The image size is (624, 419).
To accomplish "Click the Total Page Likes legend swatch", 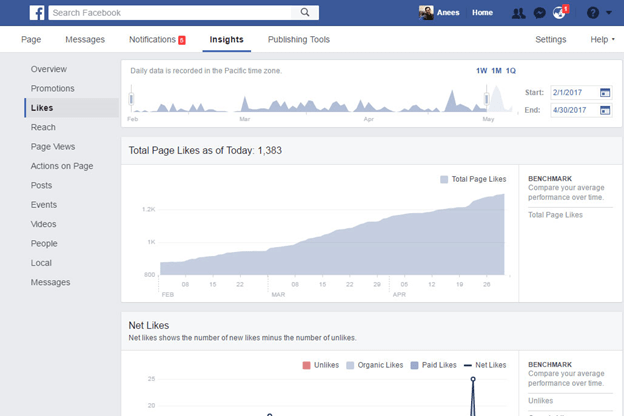I will [x=444, y=179].
